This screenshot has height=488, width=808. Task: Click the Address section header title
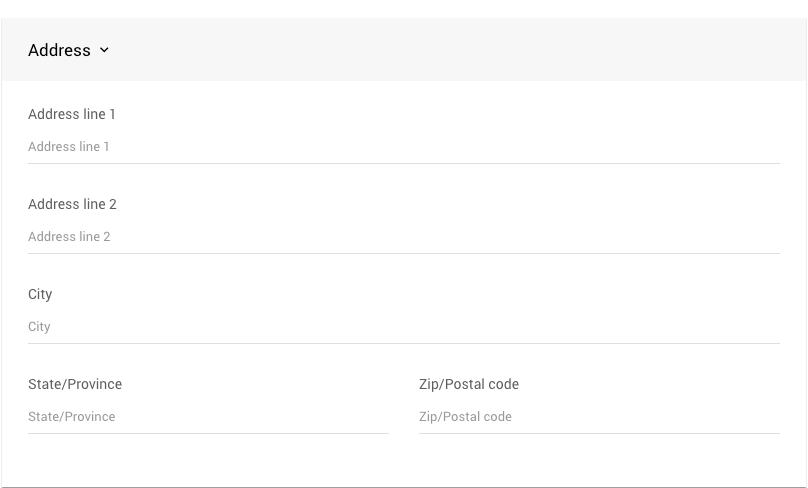click(59, 50)
